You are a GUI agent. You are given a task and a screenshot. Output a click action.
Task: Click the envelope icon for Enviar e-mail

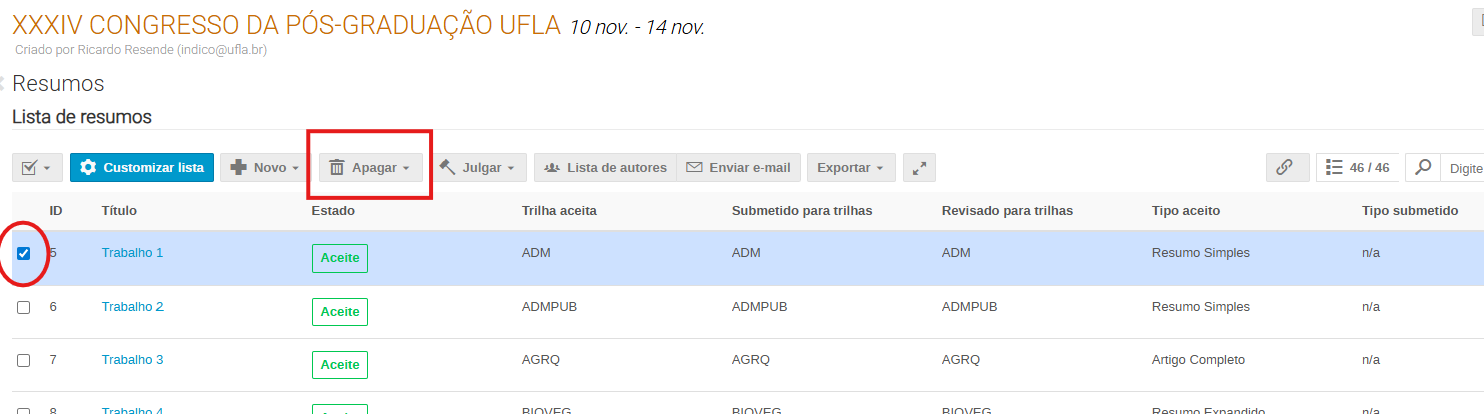point(694,168)
